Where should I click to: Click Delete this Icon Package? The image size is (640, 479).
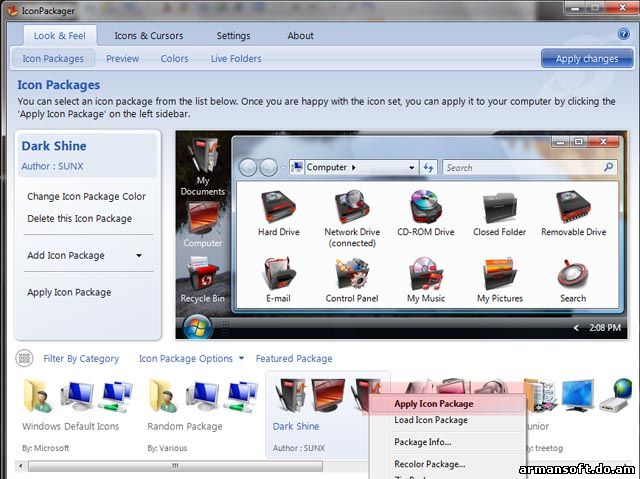pos(80,218)
